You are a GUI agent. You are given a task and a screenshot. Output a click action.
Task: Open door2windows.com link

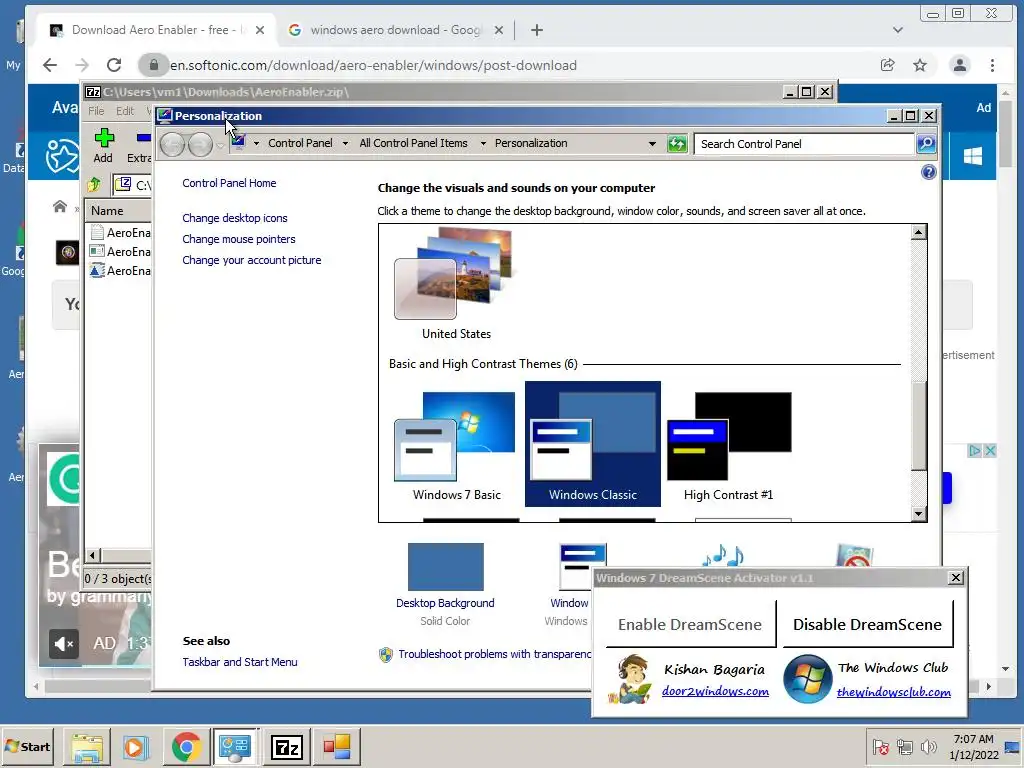tap(715, 691)
